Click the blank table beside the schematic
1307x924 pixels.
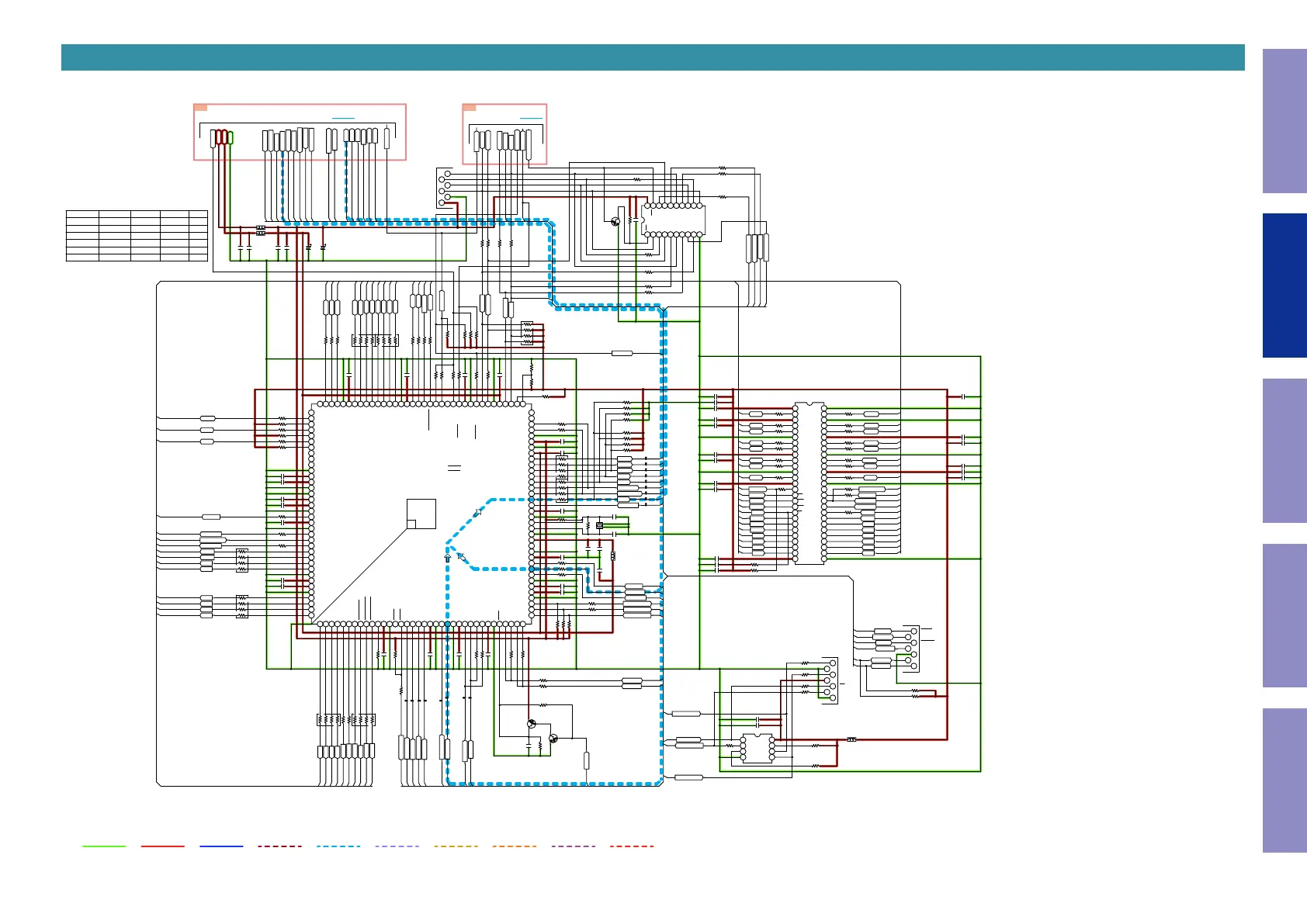[x=137, y=235]
